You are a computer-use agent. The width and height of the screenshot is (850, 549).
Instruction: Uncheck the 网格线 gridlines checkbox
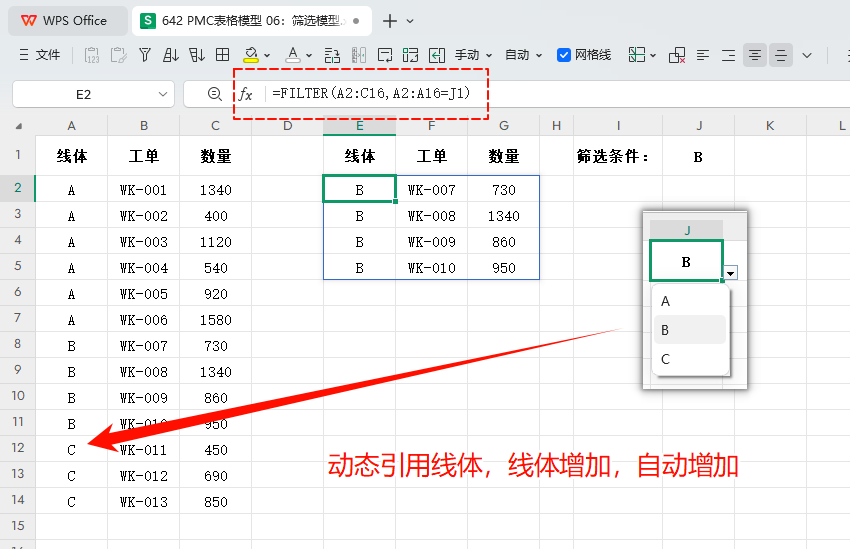(564, 55)
